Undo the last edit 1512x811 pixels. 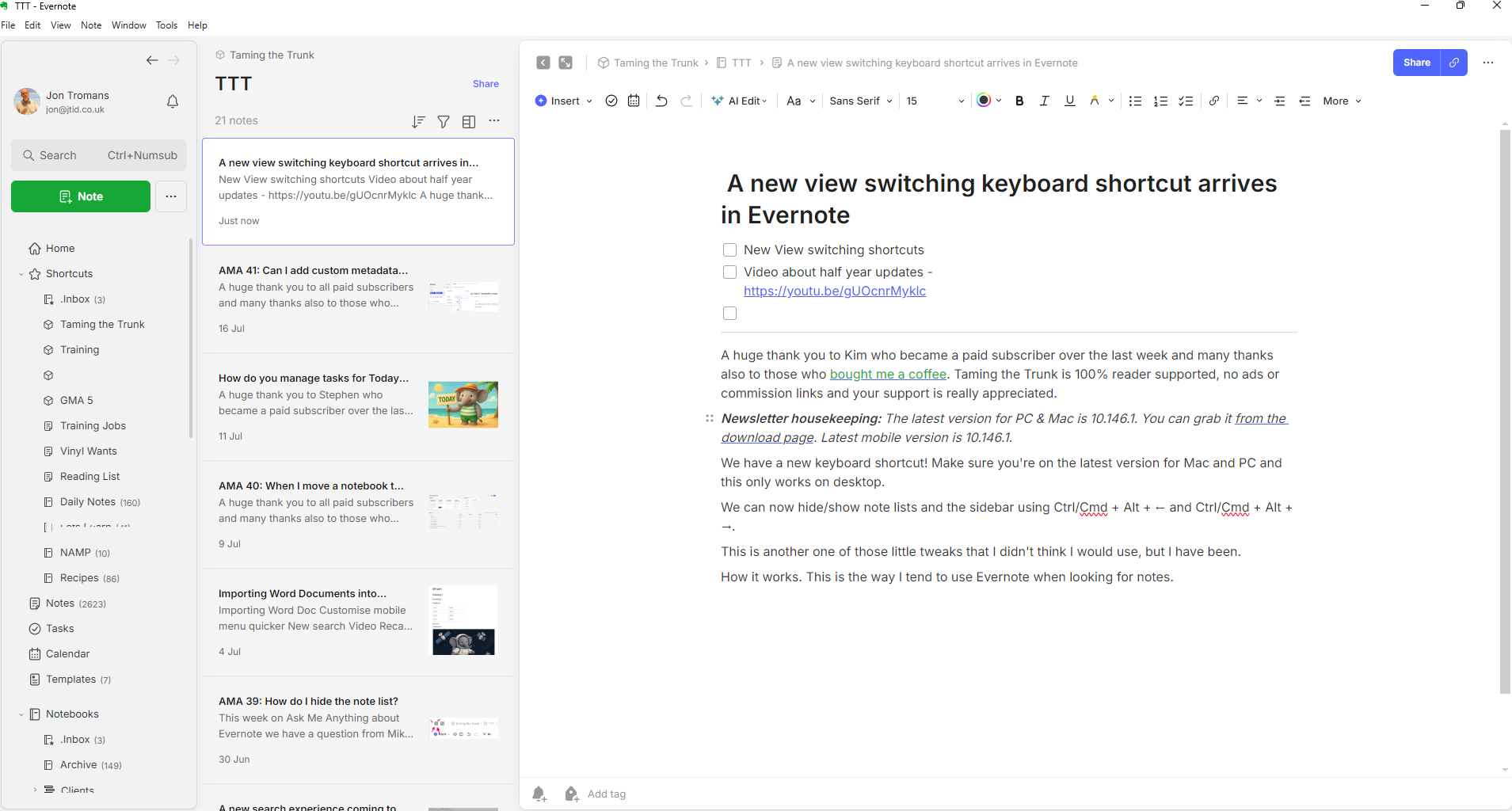point(661,101)
